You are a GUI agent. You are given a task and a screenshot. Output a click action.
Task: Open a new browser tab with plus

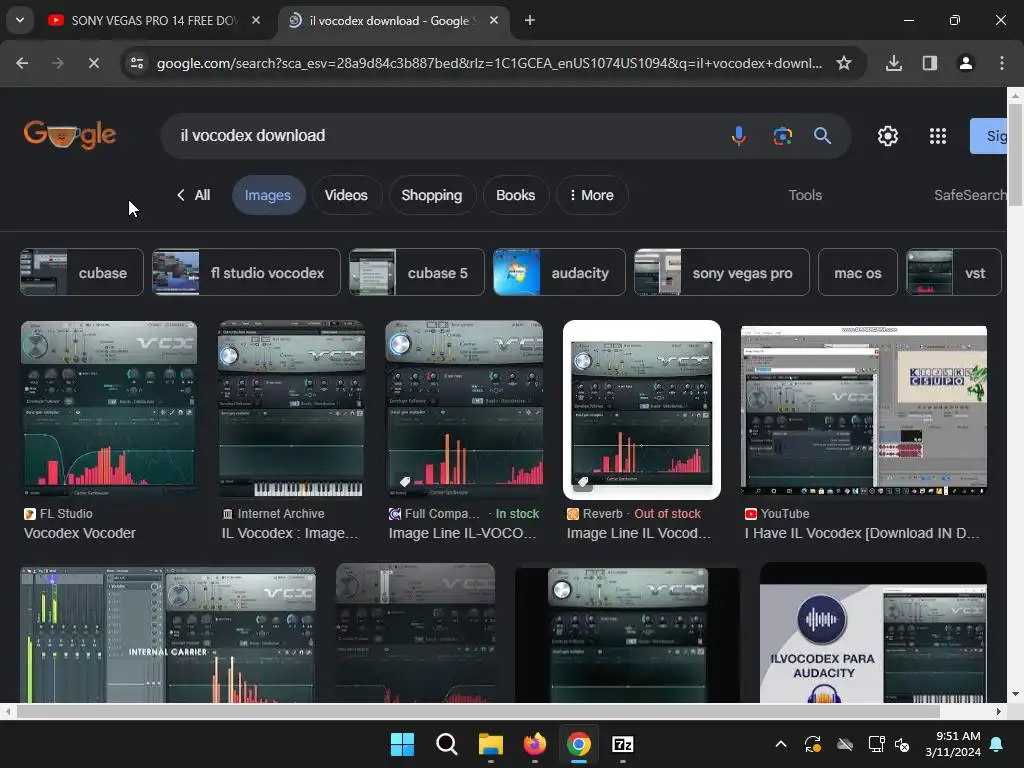(x=530, y=20)
